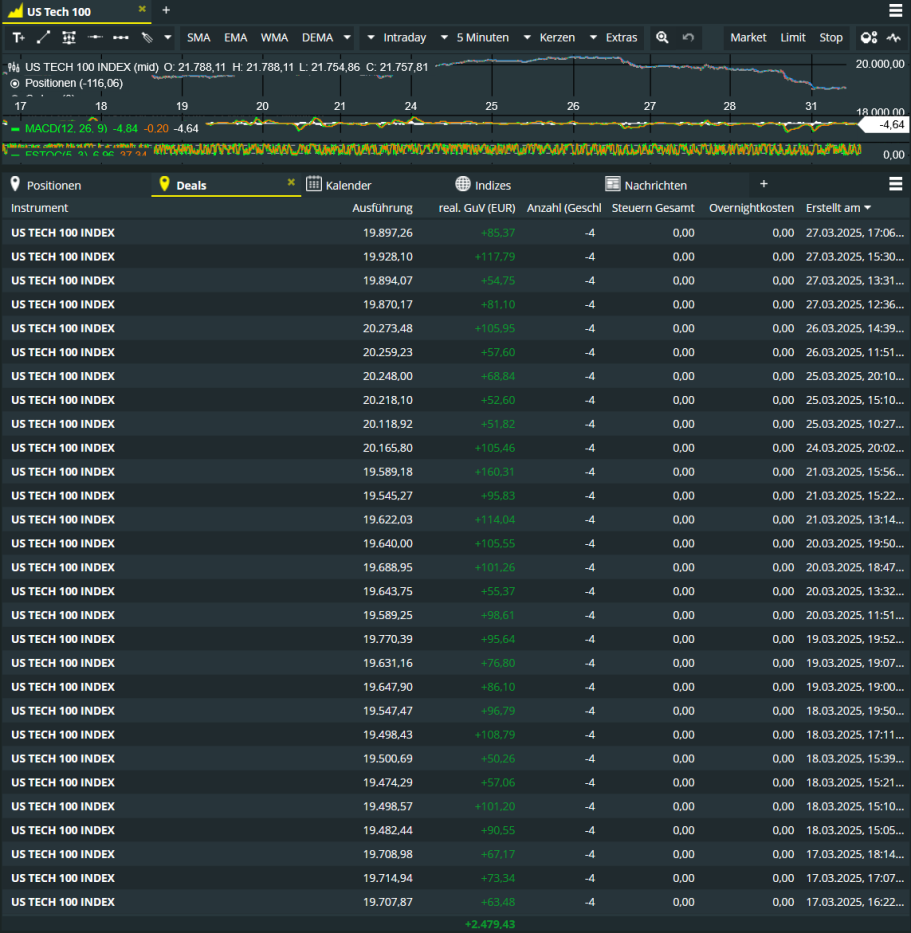Select the deal with profit +117,79

[455, 256]
